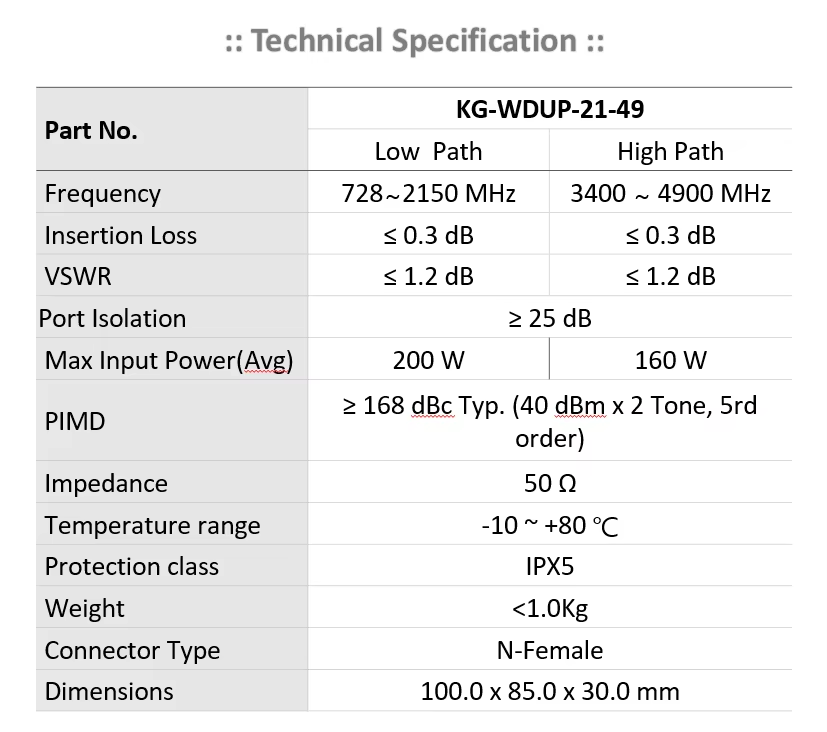Screen dimensions: 827x732
Task: Select the High Path column header
Action: click(x=670, y=151)
